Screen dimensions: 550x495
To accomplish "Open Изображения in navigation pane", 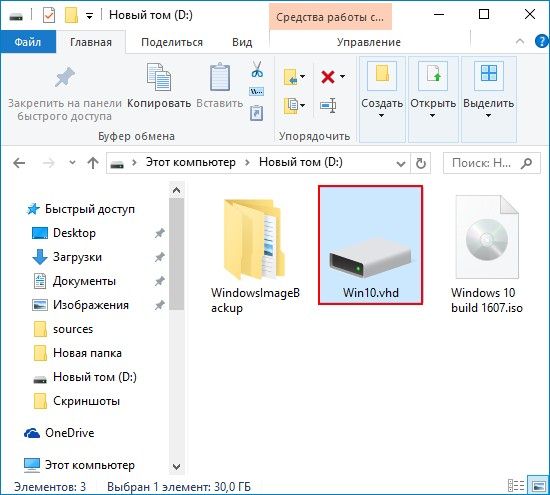I will 91,305.
